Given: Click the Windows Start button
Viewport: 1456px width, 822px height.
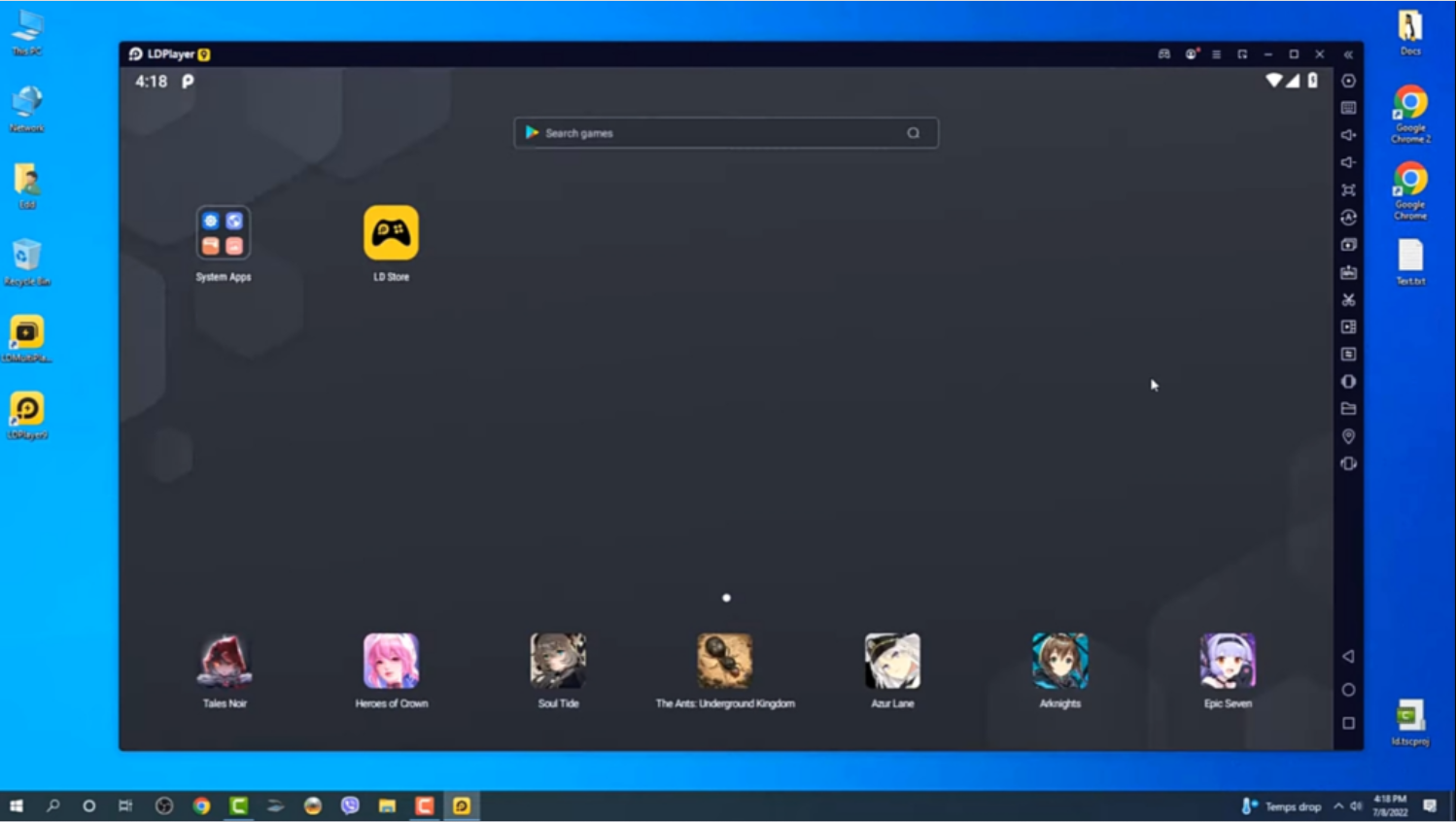Looking at the screenshot, I should (17, 805).
